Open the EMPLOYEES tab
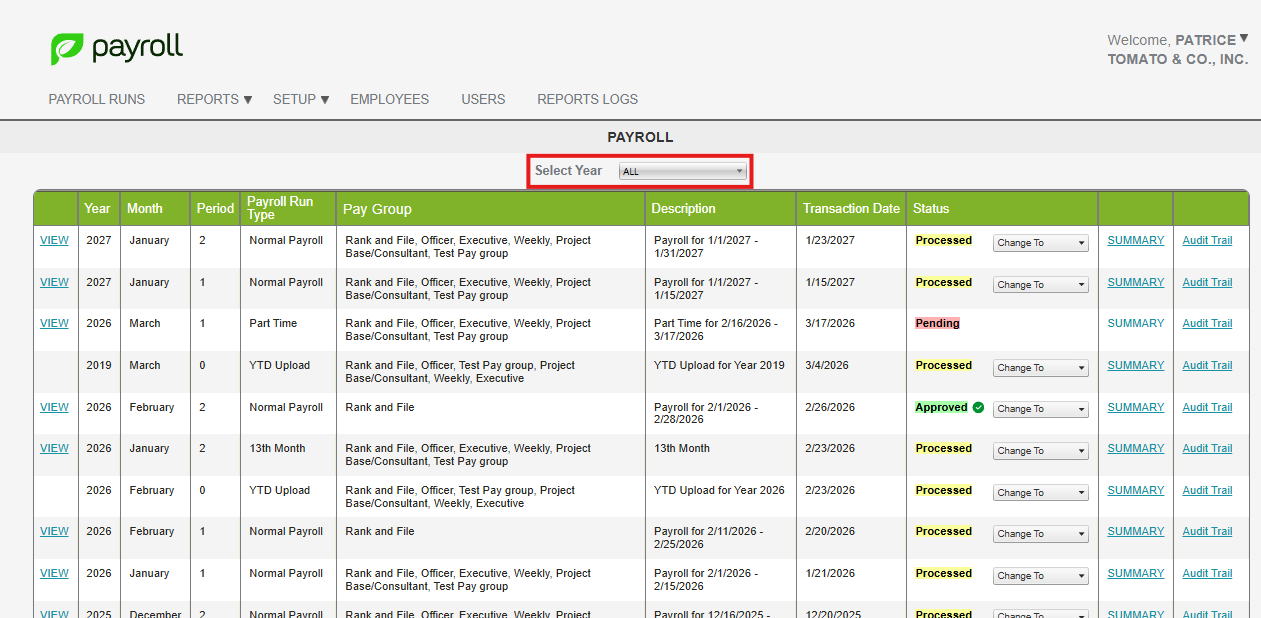This screenshot has width=1261, height=618. point(389,99)
